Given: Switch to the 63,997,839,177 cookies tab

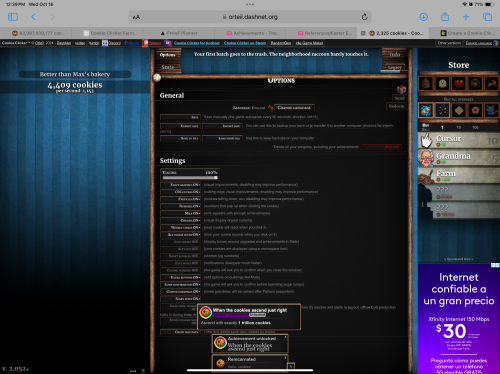Looking at the screenshot, I should [39, 33].
